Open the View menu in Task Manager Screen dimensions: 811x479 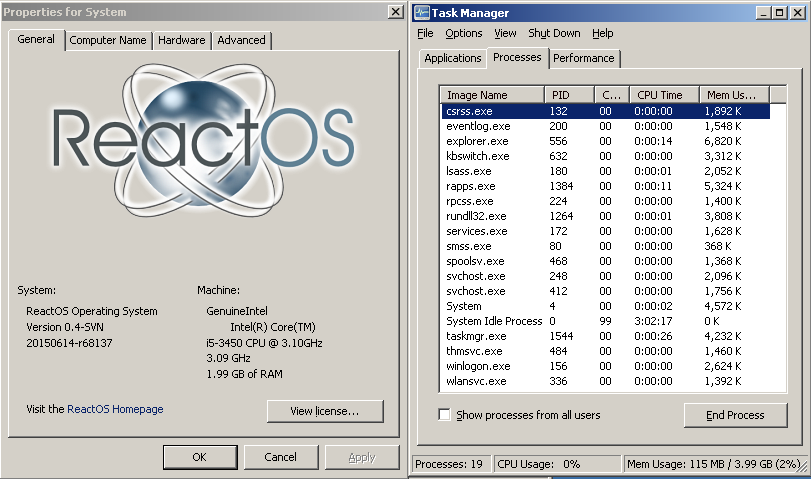point(505,33)
